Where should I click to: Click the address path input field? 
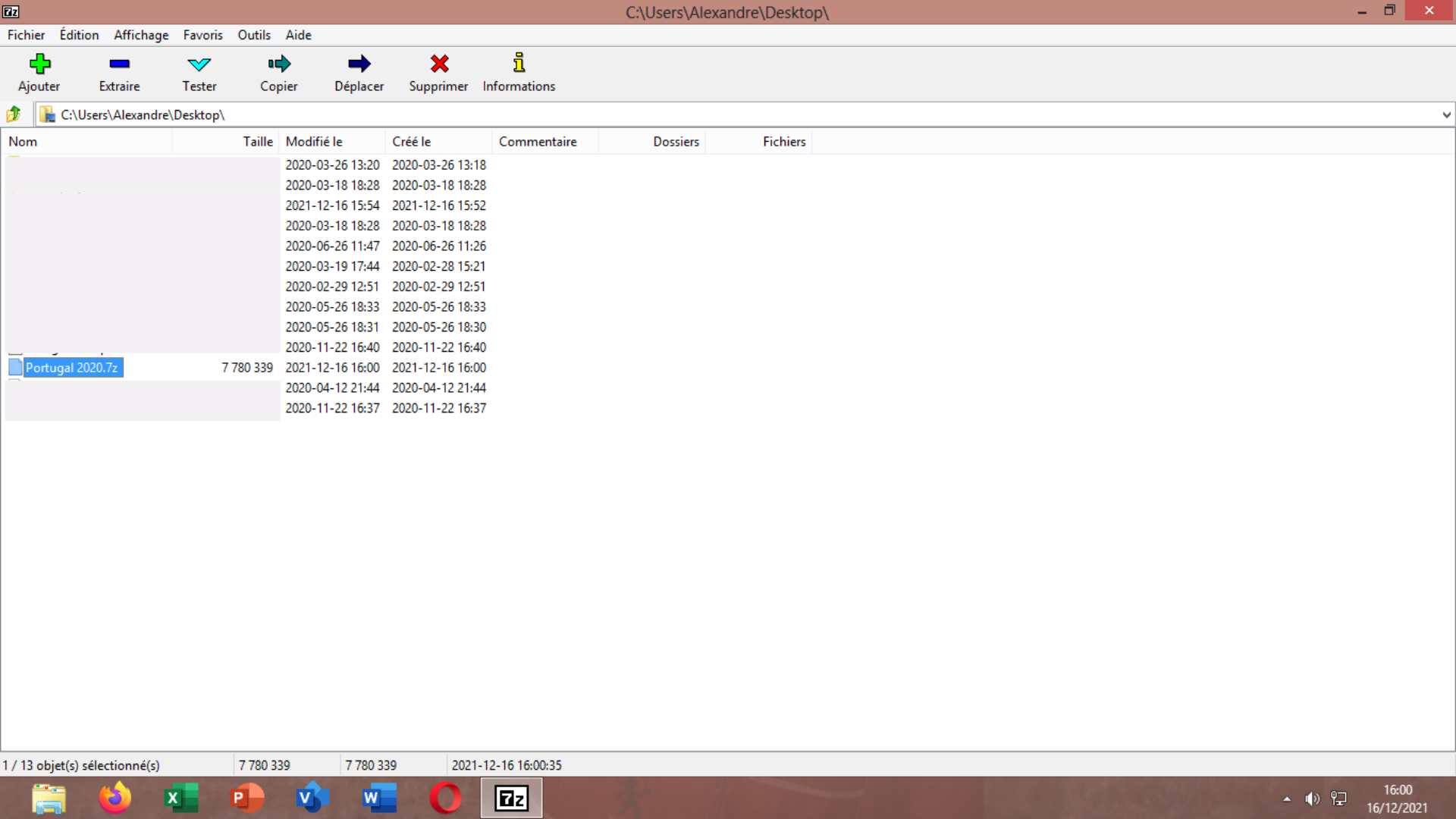point(682,115)
